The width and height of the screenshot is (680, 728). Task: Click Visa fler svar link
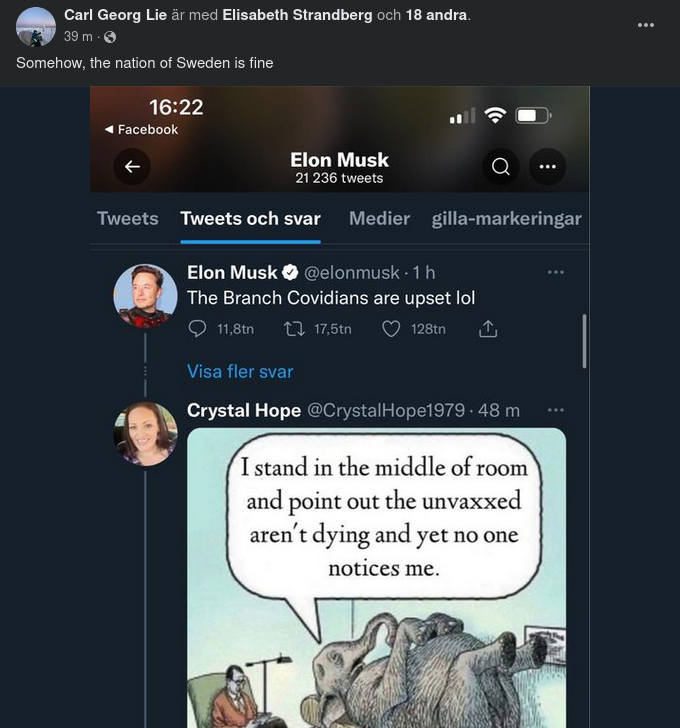[x=240, y=371]
